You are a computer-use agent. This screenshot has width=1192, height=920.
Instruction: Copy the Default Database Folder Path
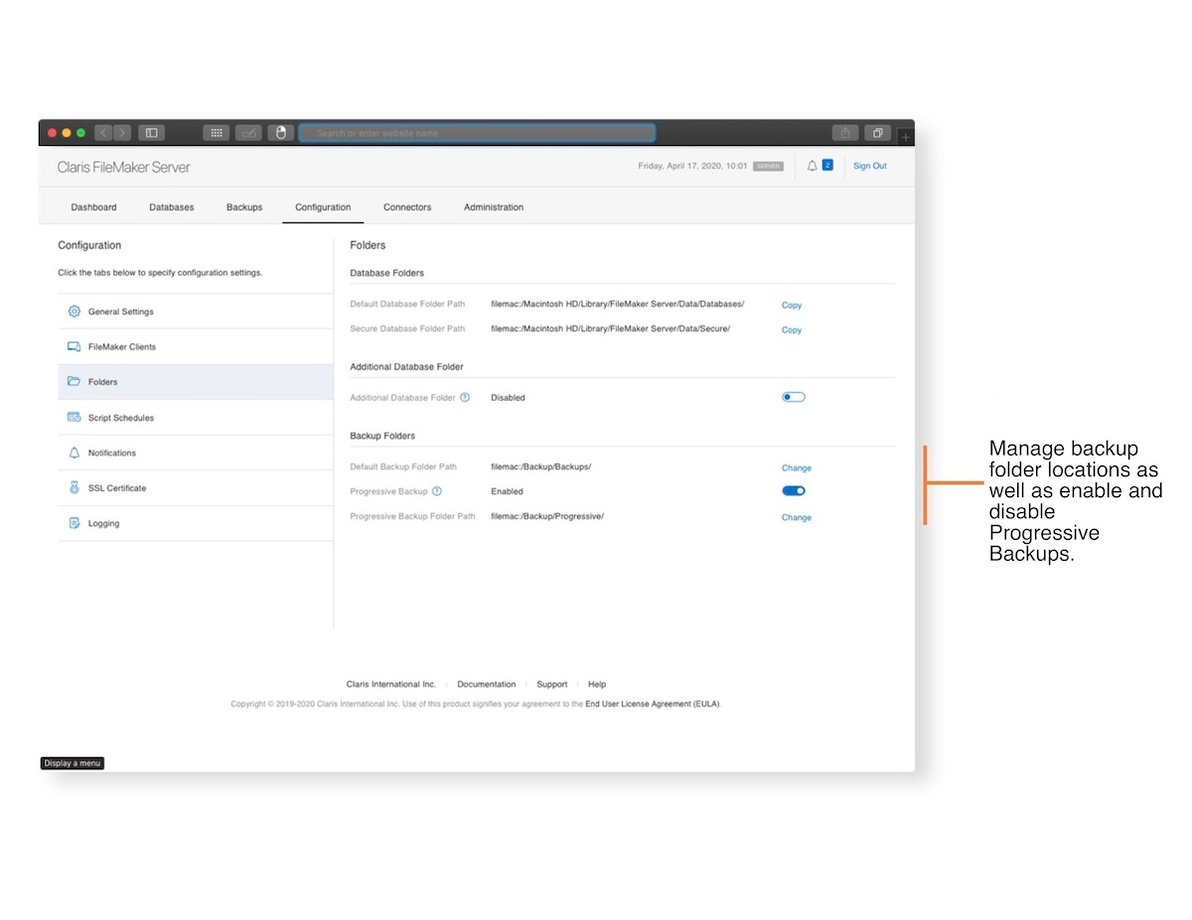(791, 305)
